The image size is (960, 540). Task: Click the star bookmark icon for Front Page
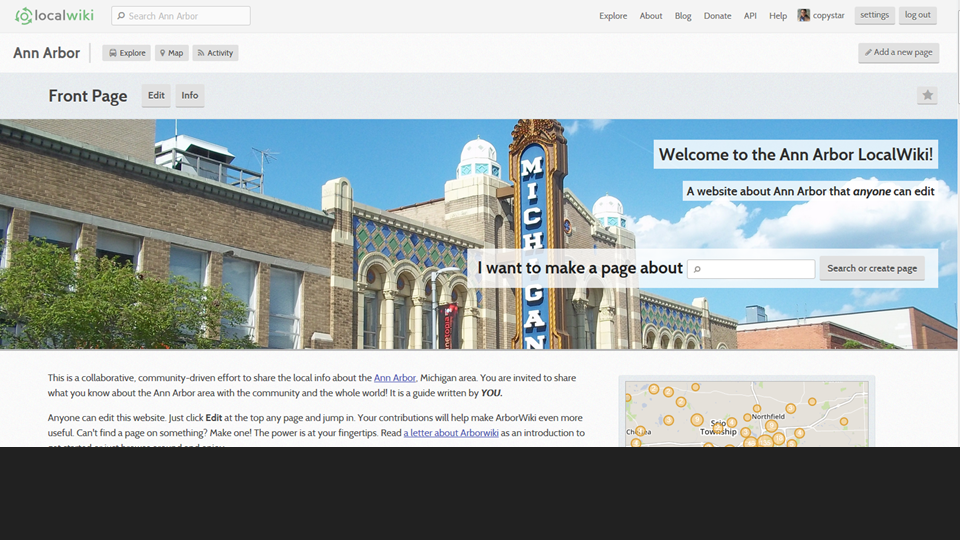coord(927,95)
